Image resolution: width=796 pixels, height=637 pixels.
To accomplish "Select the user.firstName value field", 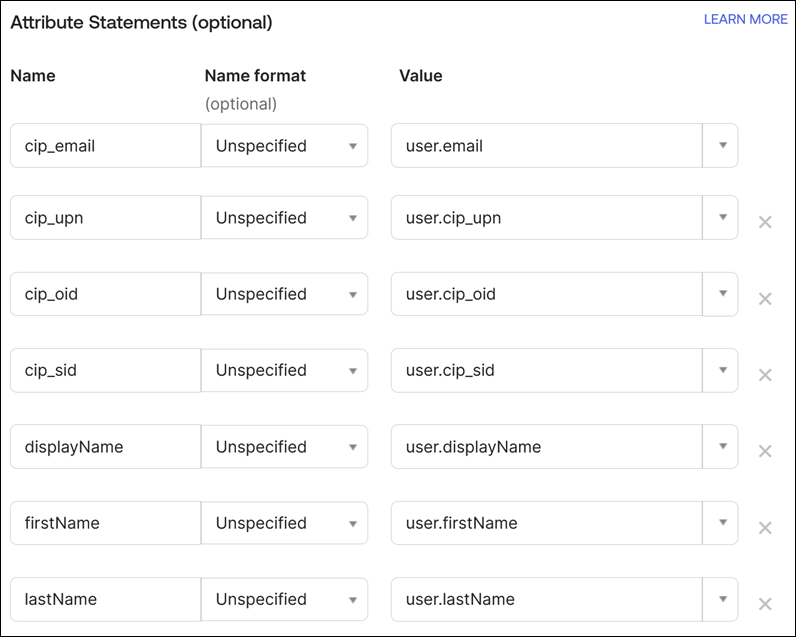I will click(547, 523).
